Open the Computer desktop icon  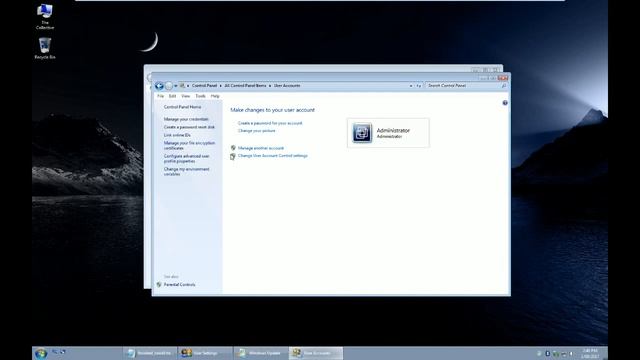point(45,16)
